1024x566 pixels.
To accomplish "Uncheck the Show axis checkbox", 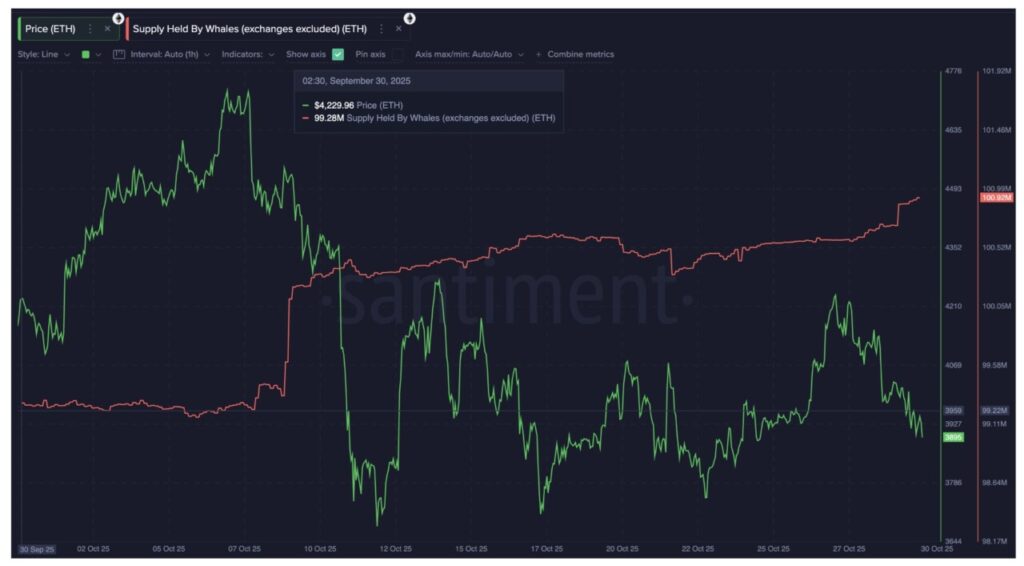I will [x=338, y=54].
